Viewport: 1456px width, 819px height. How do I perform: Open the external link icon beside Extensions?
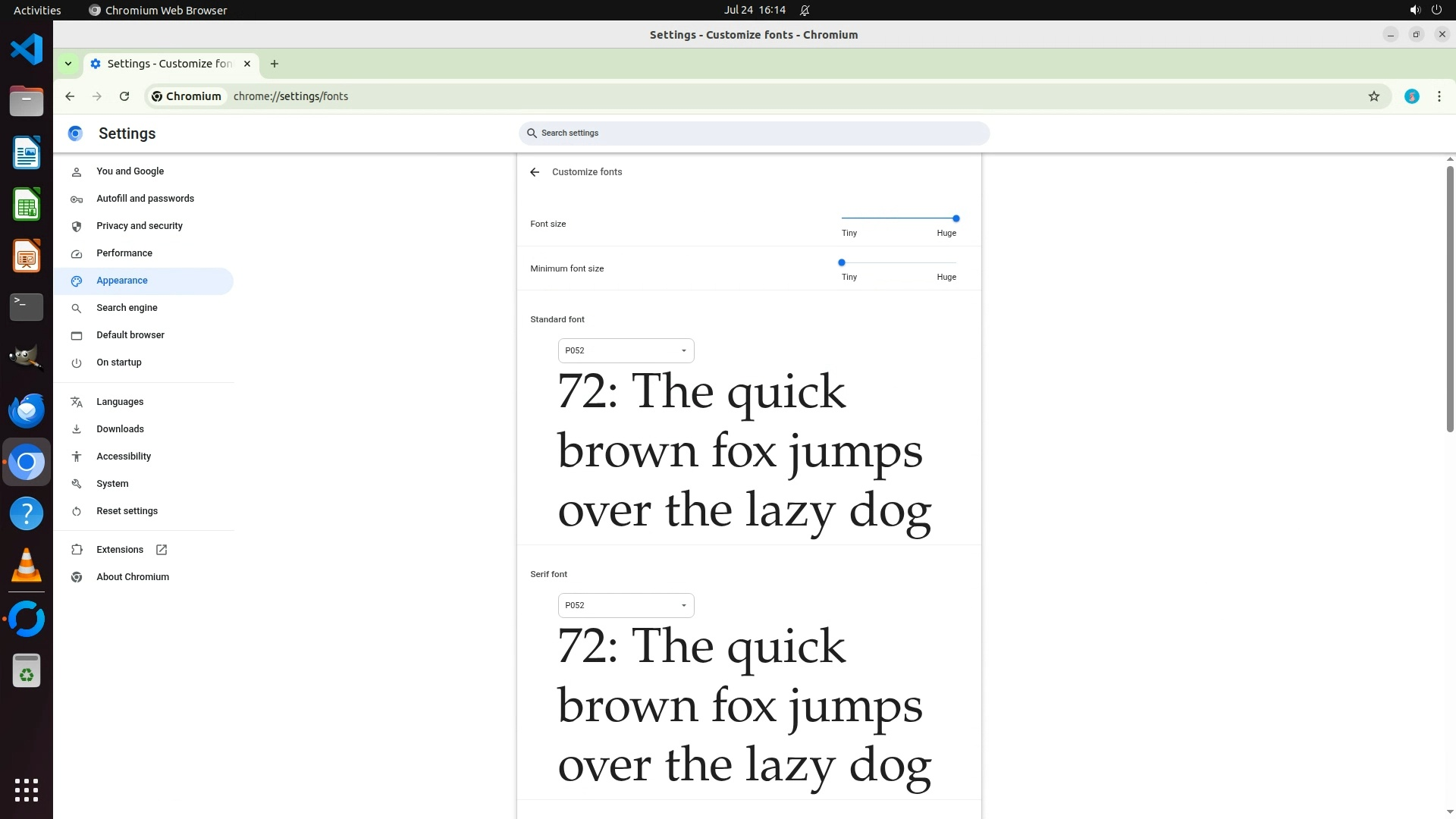click(x=162, y=550)
